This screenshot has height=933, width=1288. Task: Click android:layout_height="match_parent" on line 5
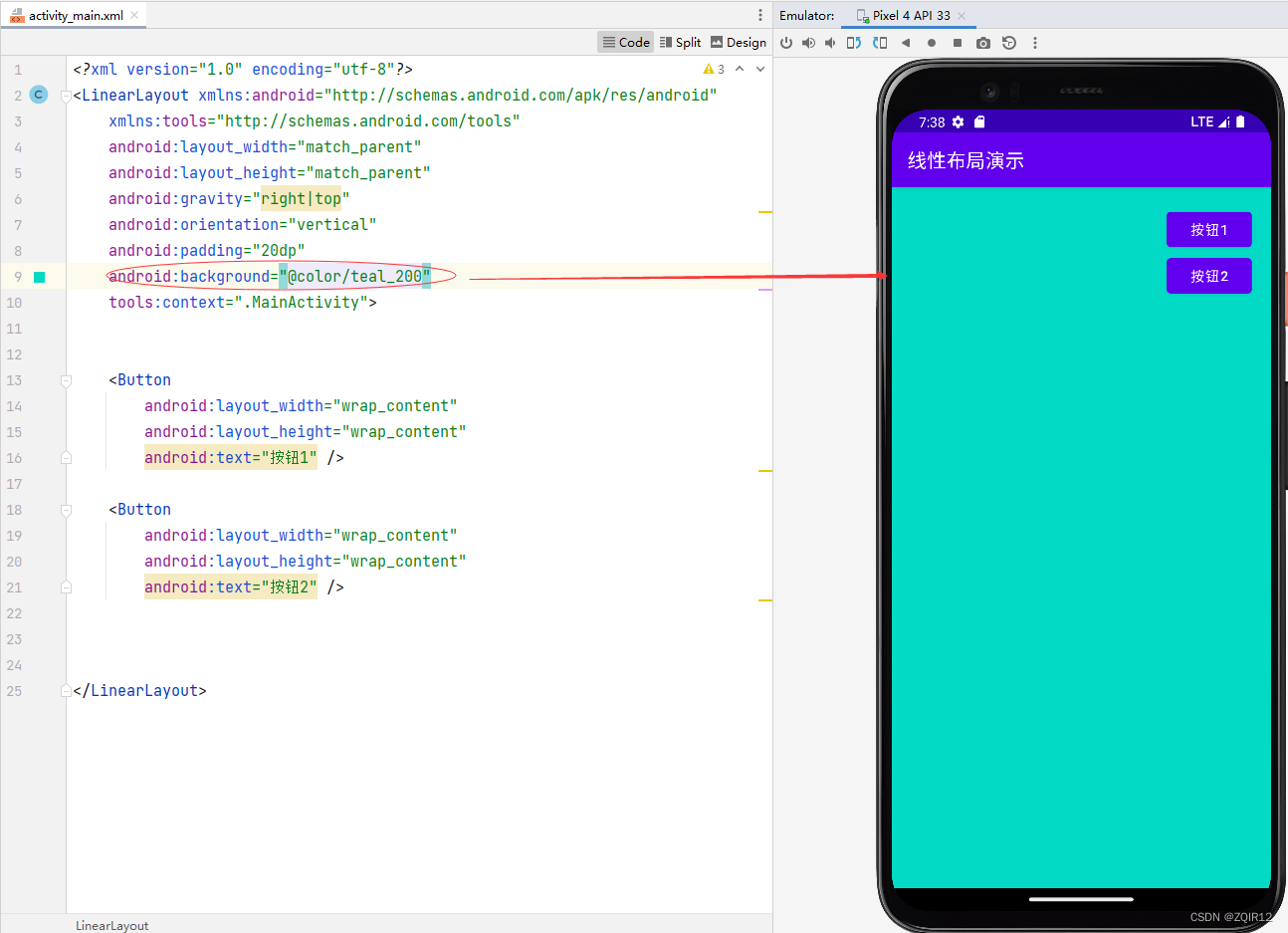(x=270, y=173)
